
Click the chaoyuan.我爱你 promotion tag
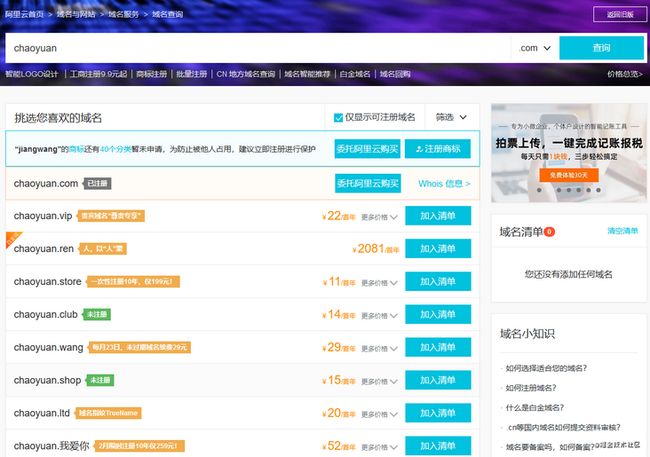click(x=139, y=446)
